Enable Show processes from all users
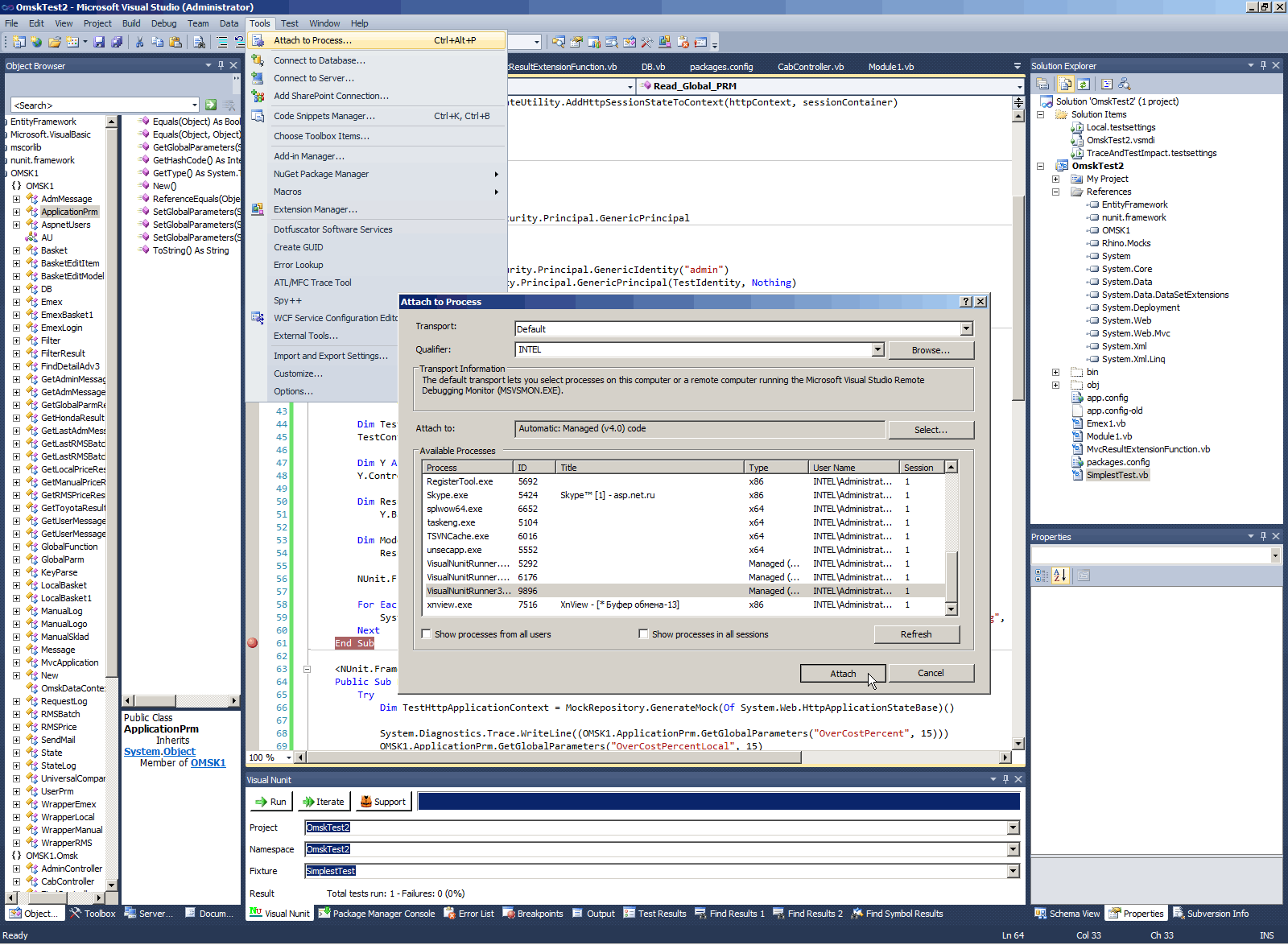1288x945 pixels. (x=427, y=633)
